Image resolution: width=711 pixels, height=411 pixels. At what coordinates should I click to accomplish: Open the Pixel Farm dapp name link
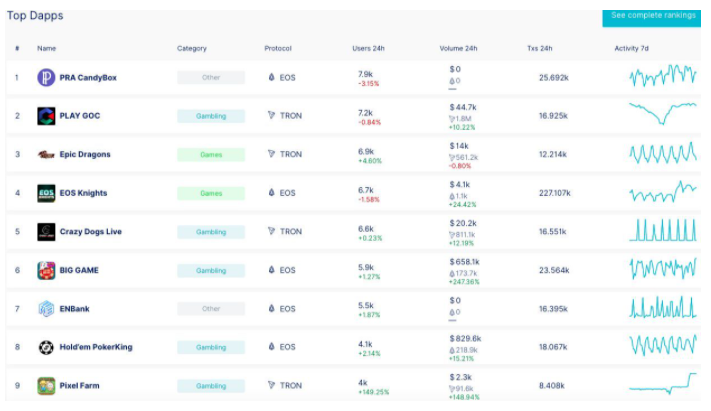[x=79, y=386]
